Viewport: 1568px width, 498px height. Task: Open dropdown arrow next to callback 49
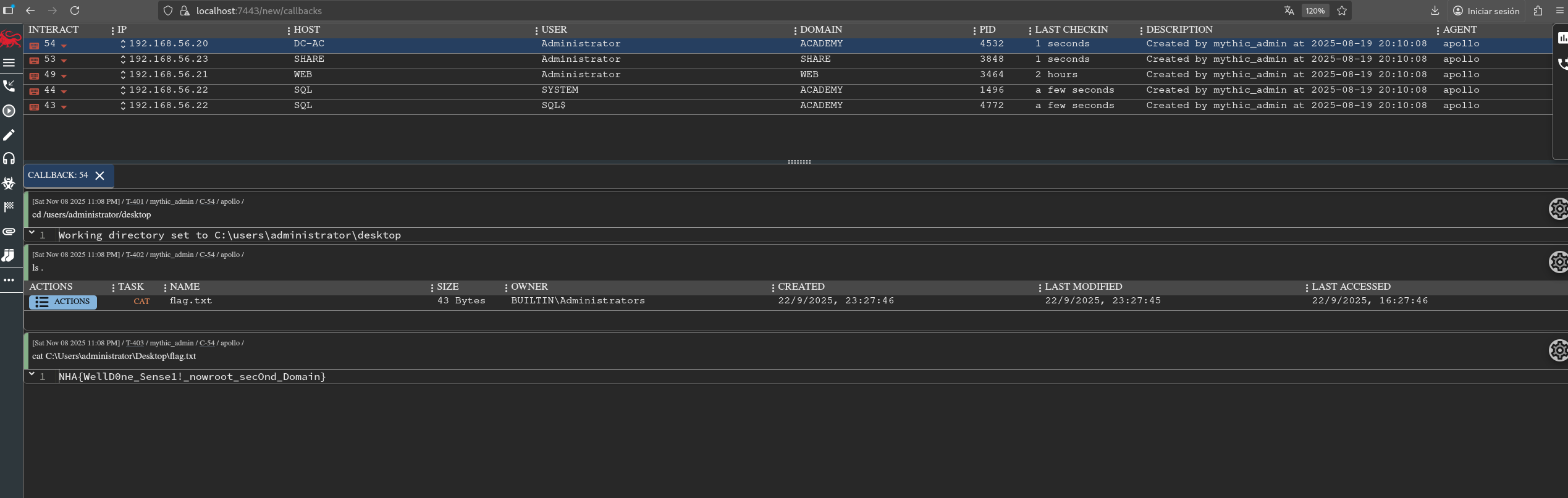coord(64,76)
